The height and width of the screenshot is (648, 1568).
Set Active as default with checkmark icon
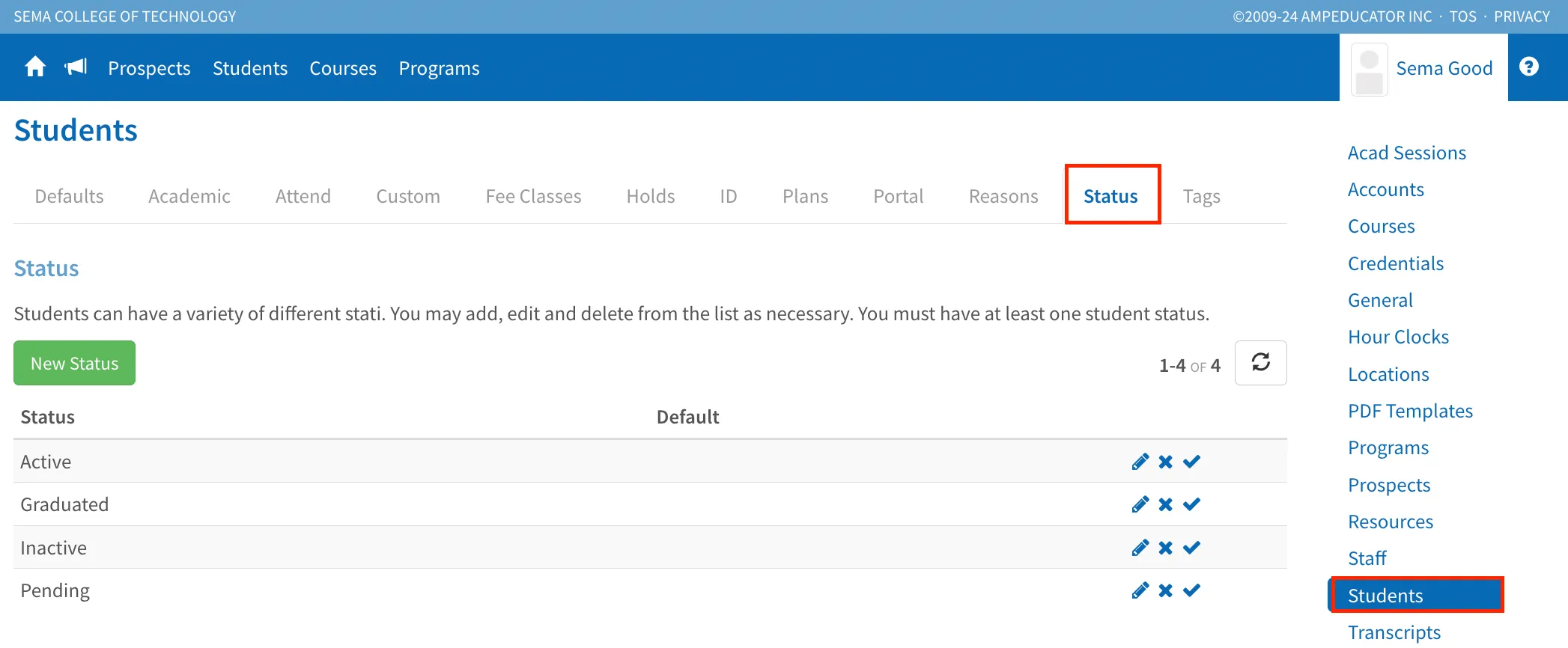pos(1192,462)
